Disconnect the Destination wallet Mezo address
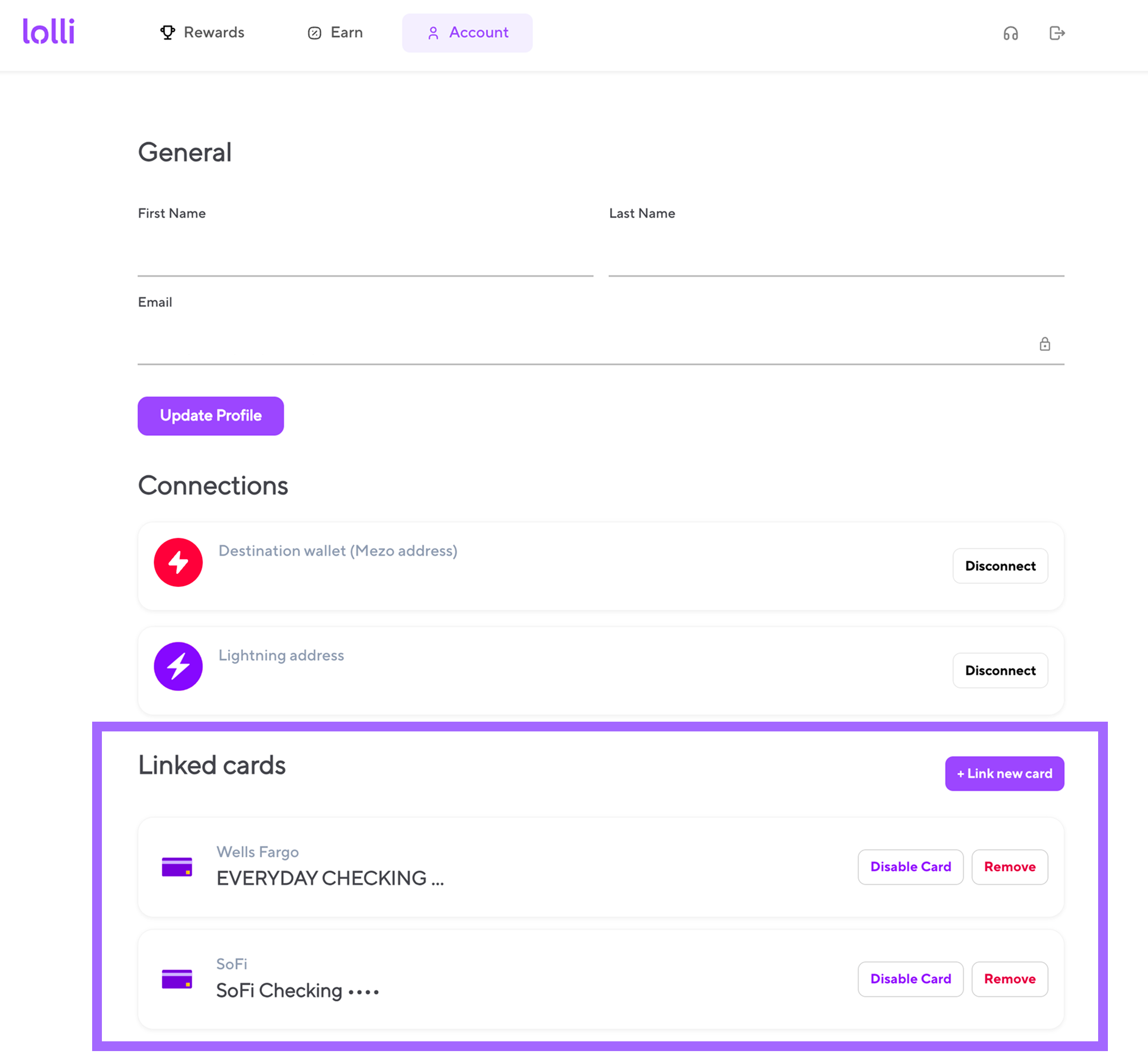This screenshot has height=1063, width=1148. [x=1000, y=566]
